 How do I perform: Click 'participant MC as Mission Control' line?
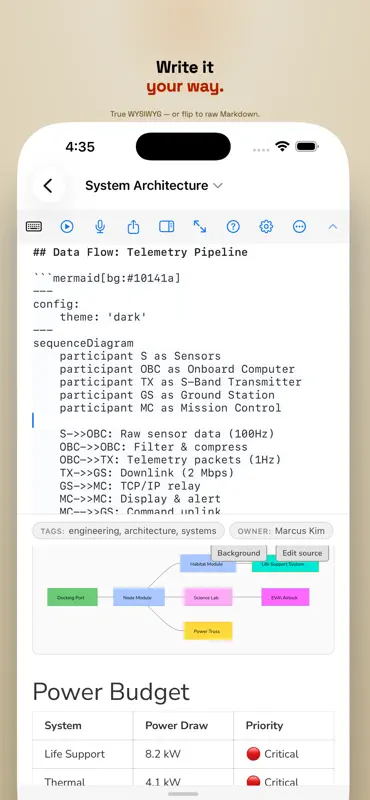[x=170, y=408]
